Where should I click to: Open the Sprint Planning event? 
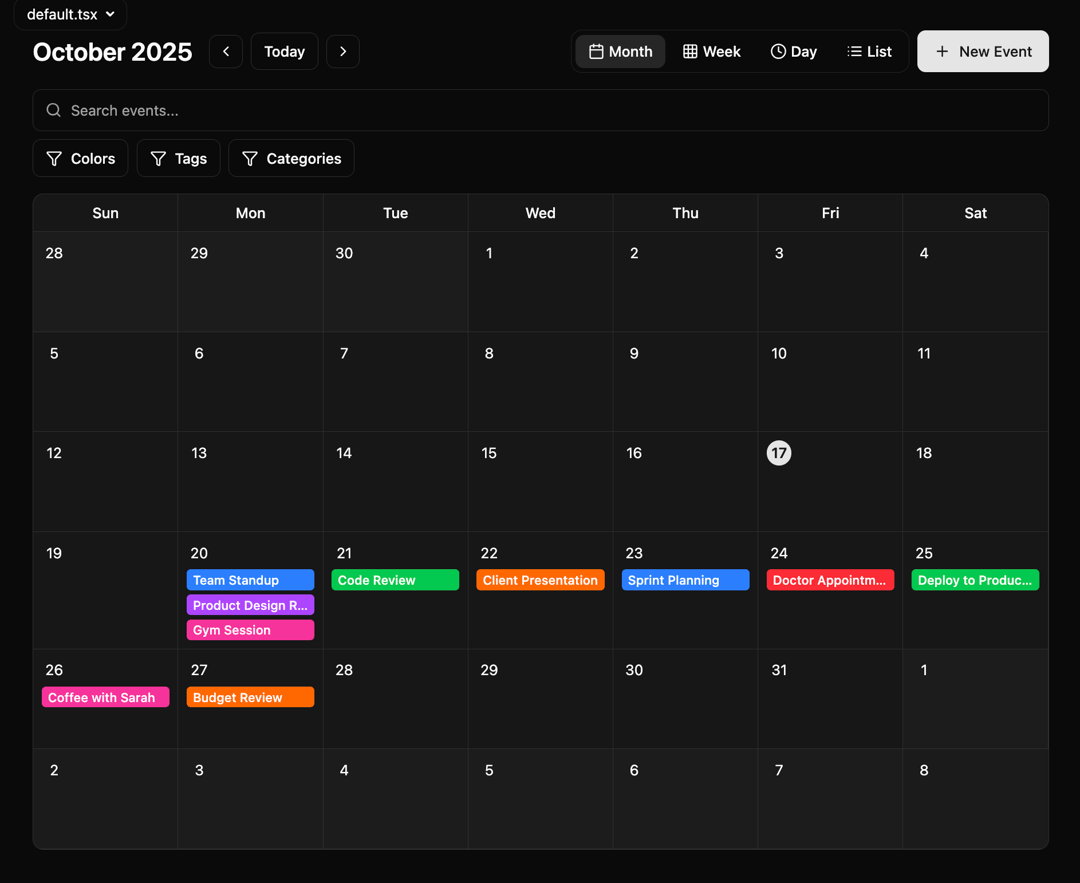click(685, 580)
